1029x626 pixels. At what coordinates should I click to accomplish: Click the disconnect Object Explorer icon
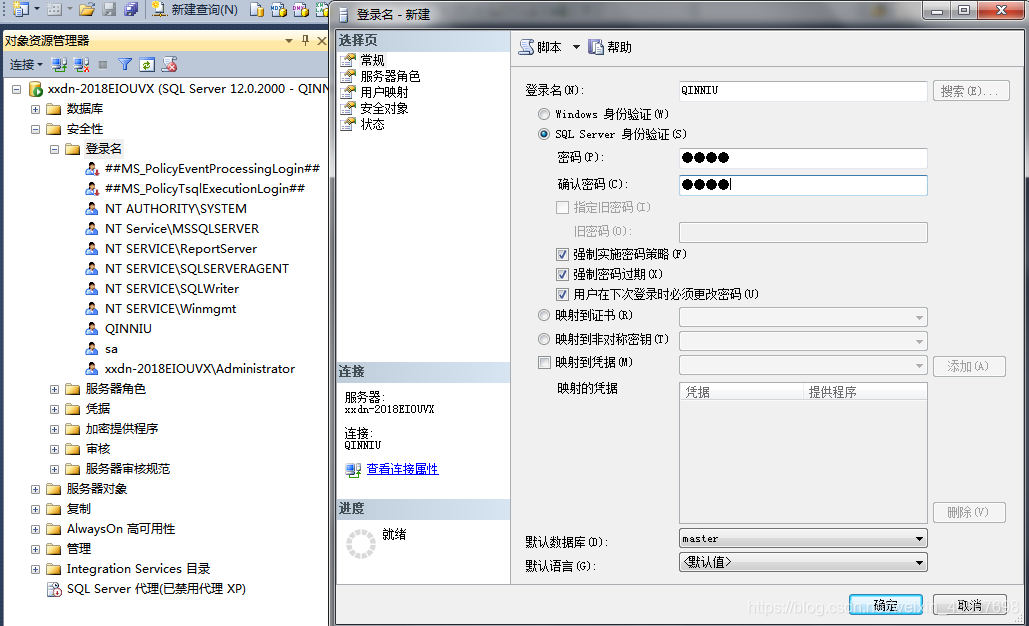tap(81, 64)
